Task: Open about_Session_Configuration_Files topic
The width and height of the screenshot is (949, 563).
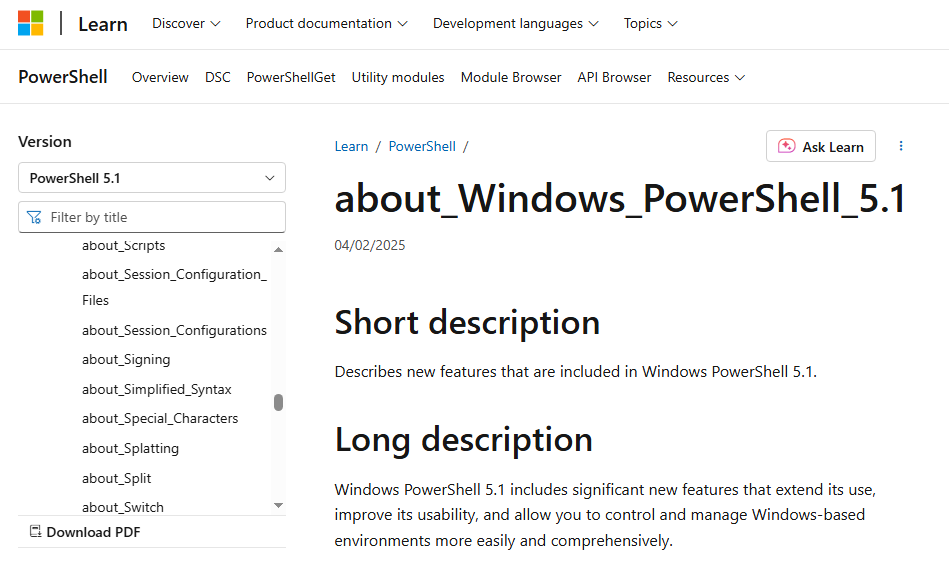Action: point(174,288)
